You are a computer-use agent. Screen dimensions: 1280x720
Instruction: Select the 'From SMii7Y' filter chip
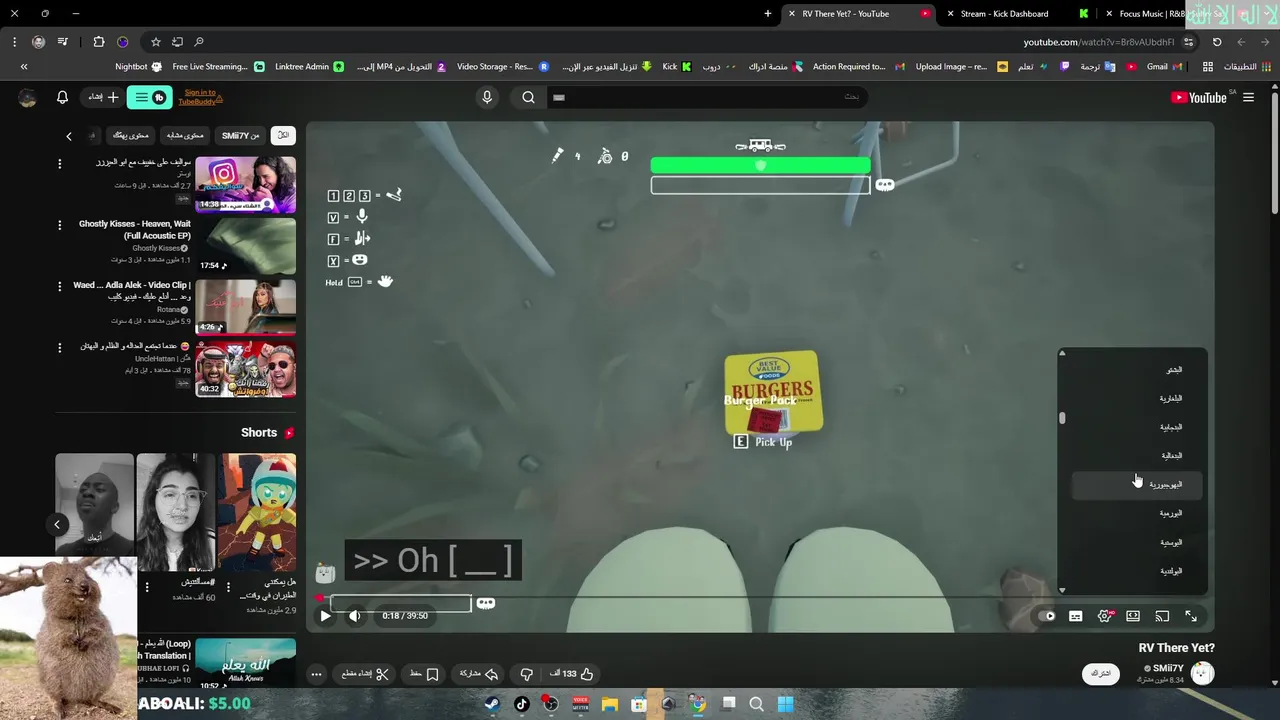coord(240,135)
